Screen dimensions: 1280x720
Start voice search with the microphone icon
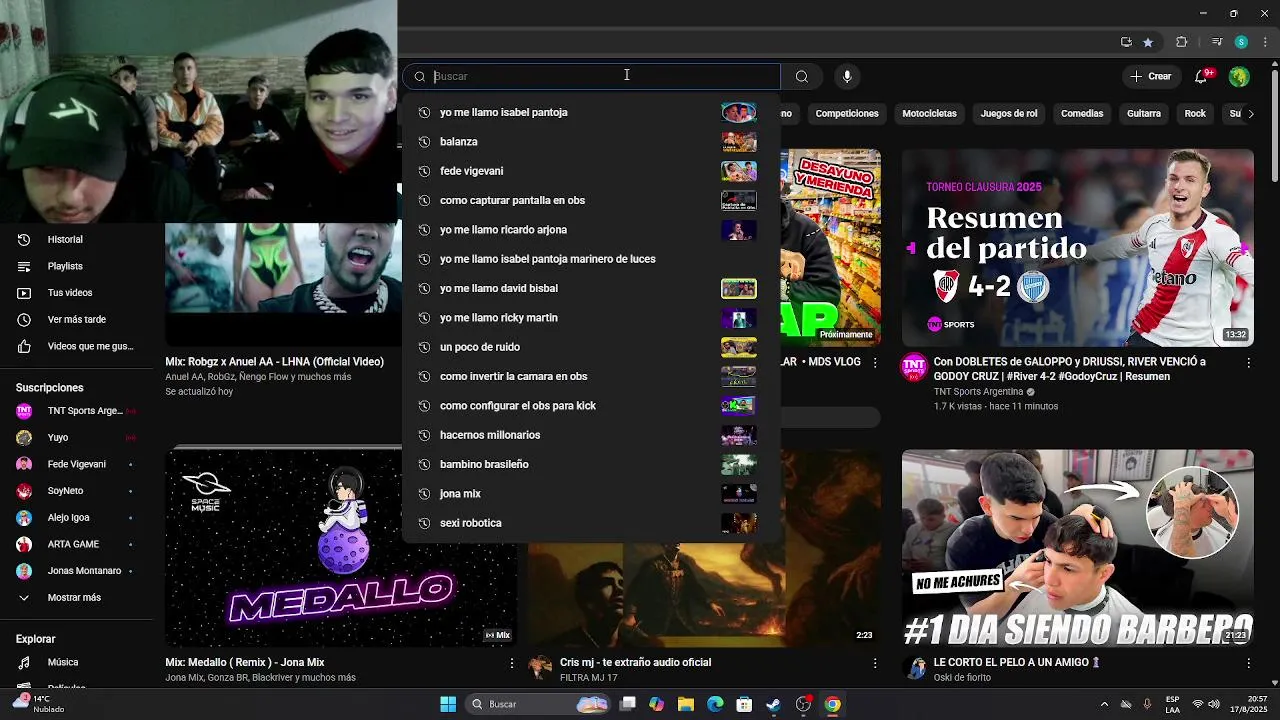847,76
